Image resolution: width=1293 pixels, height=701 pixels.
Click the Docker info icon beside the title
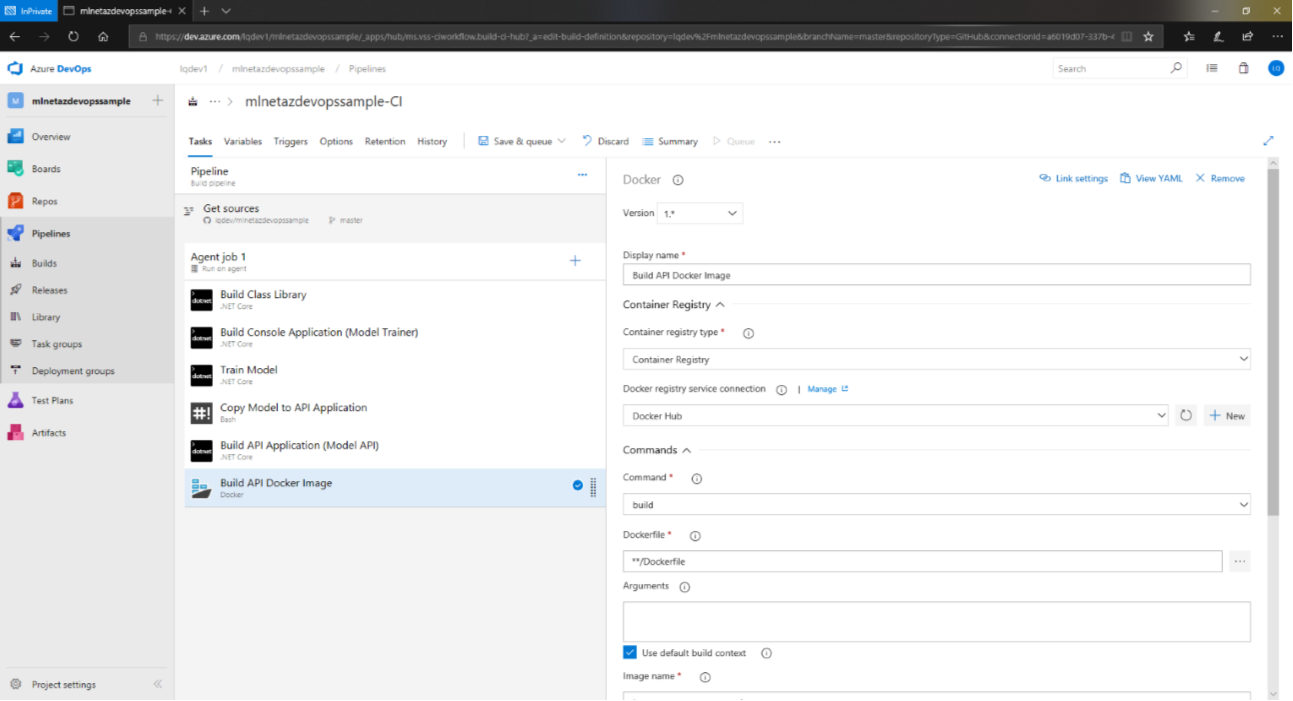pyautogui.click(x=677, y=180)
